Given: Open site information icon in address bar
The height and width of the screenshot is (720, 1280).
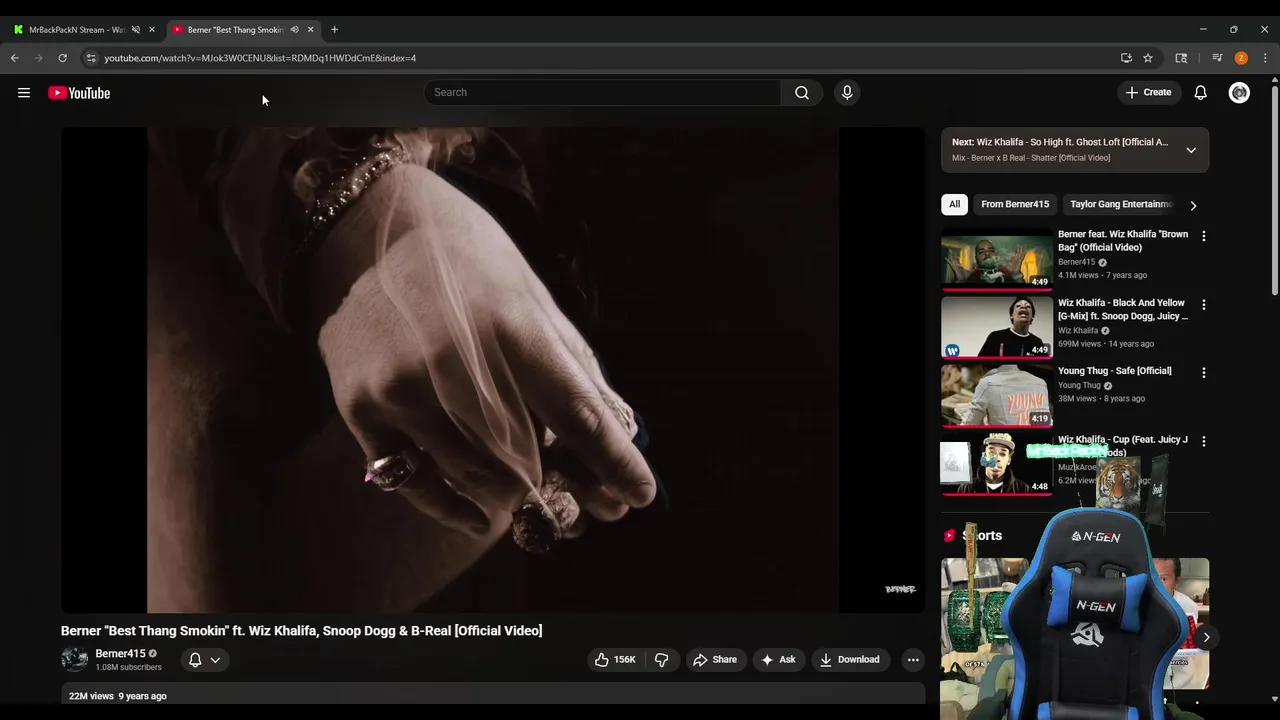Looking at the screenshot, I should point(91,58).
